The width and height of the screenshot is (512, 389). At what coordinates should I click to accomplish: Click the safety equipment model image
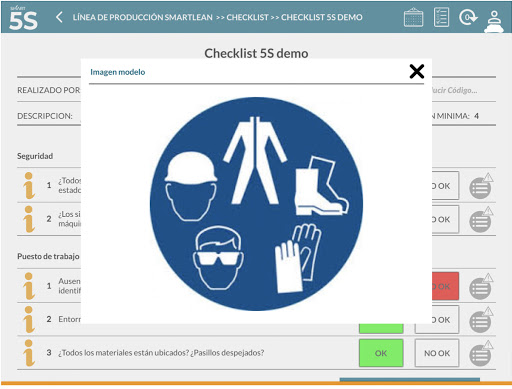[256, 204]
